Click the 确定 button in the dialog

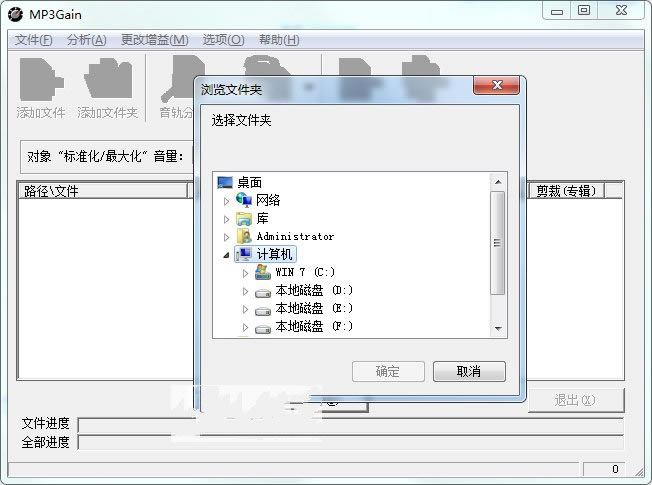[x=388, y=371]
